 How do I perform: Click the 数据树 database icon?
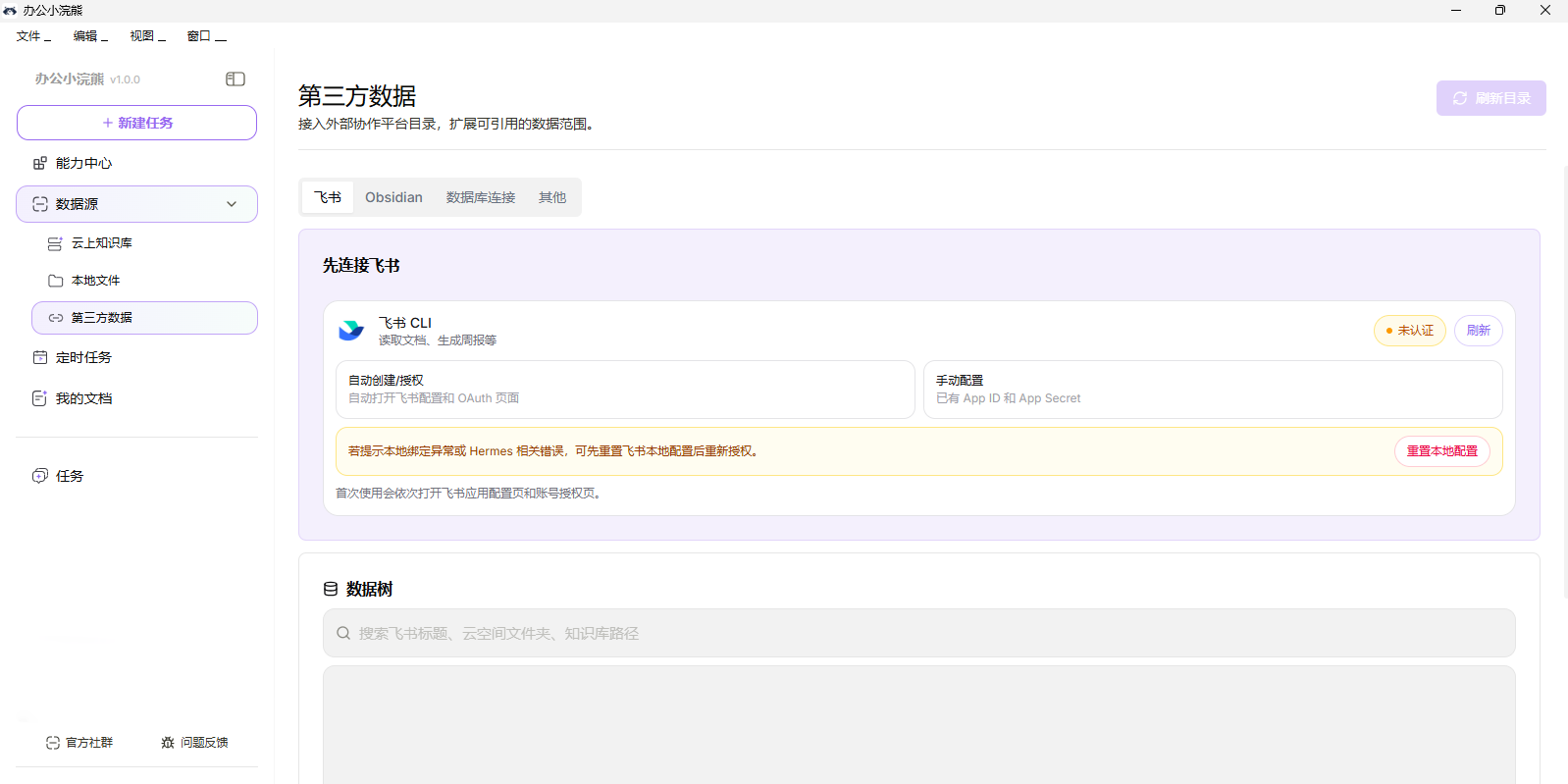[331, 590]
